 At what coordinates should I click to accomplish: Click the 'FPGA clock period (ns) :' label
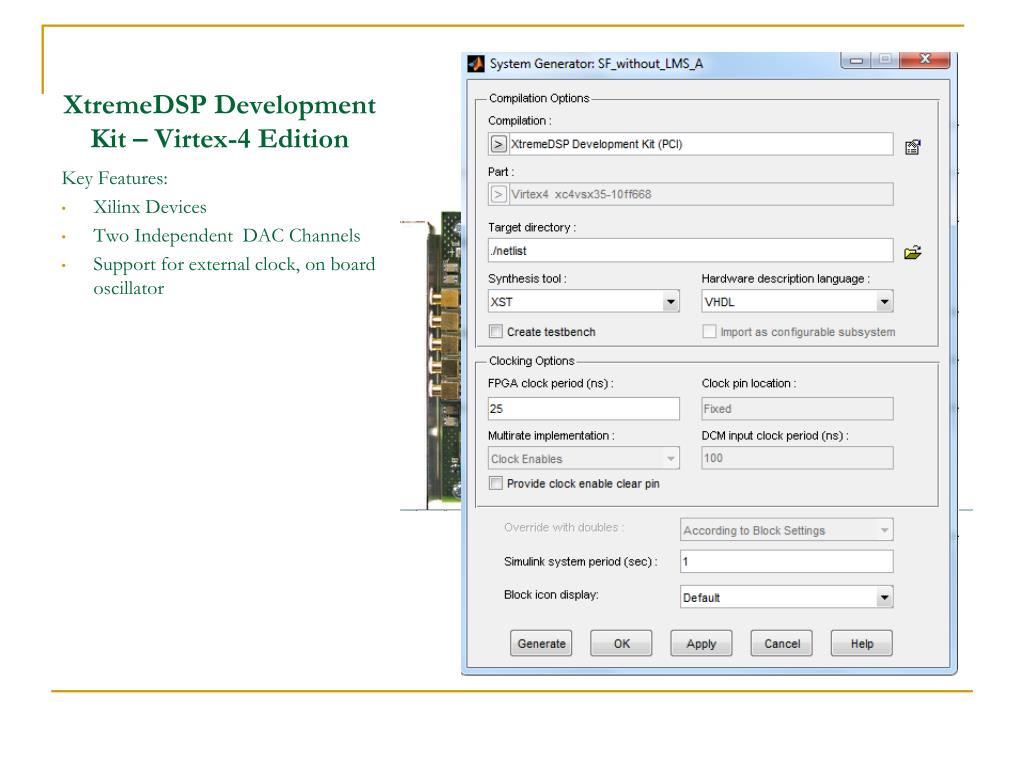click(551, 383)
